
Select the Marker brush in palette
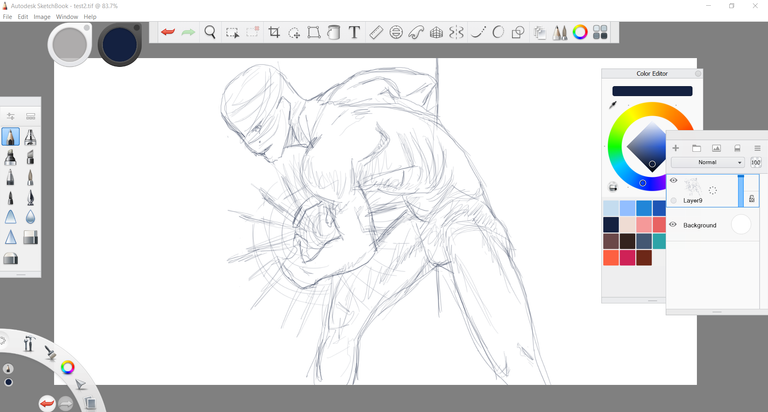point(10,157)
